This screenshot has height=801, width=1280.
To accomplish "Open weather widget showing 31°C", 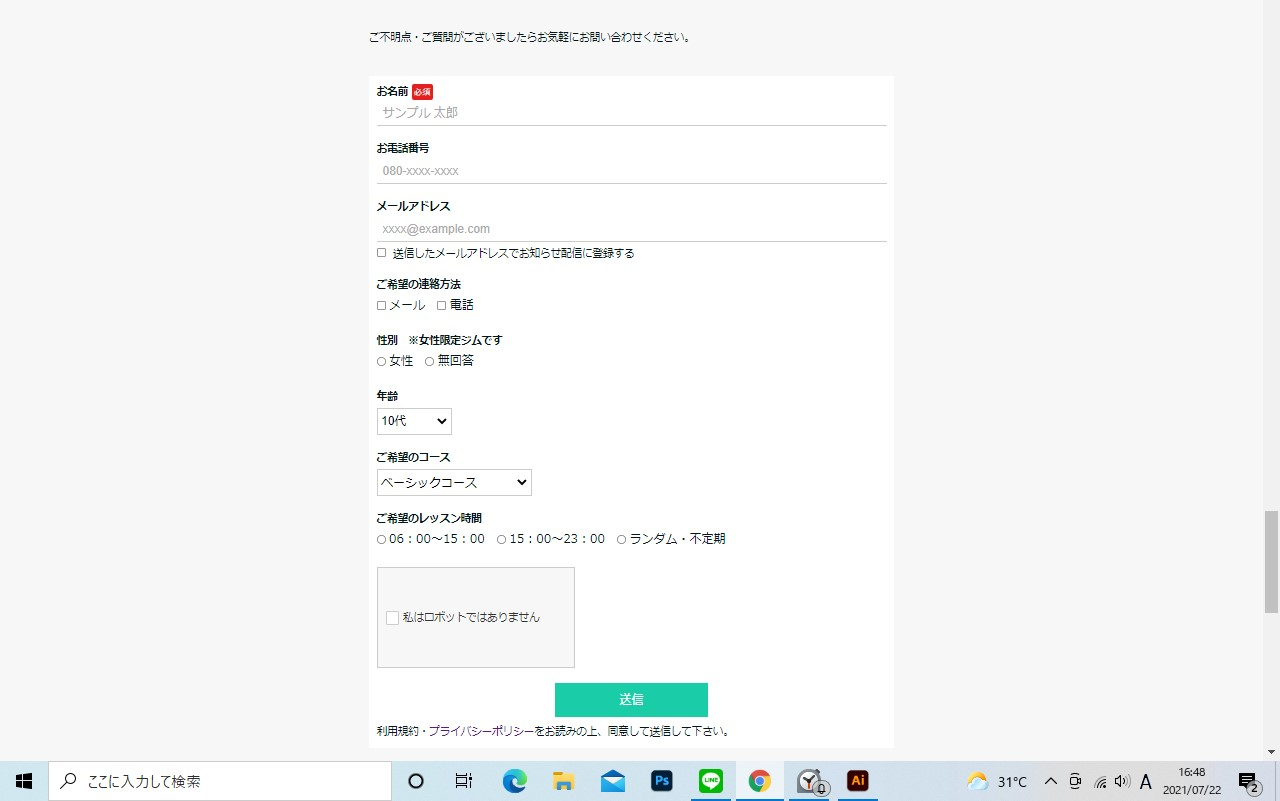I will 997,781.
